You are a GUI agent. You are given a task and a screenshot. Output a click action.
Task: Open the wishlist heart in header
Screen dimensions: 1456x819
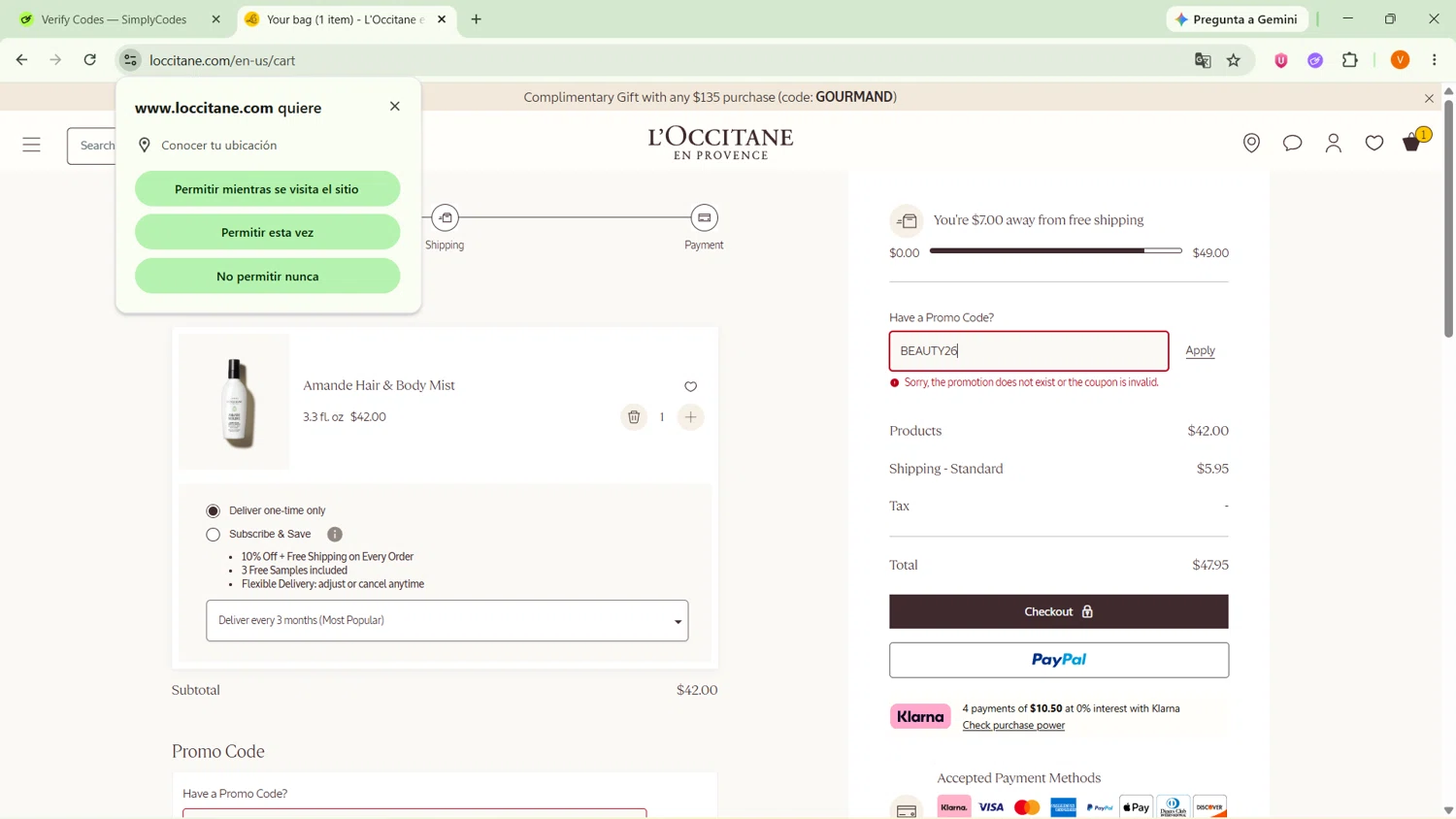pos(1373,144)
